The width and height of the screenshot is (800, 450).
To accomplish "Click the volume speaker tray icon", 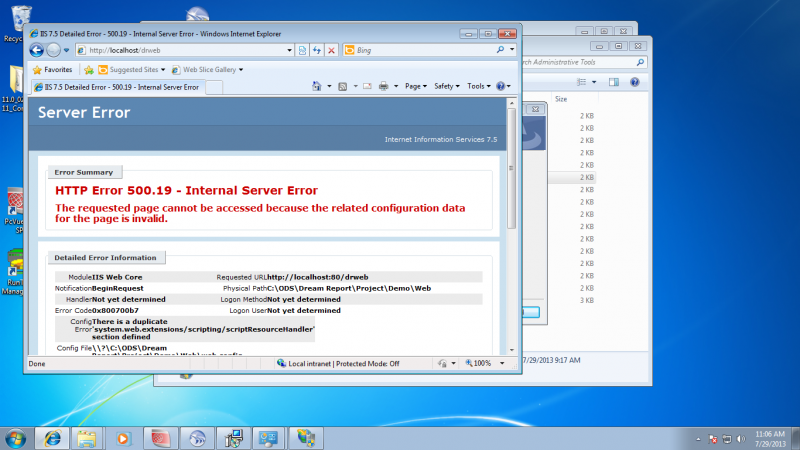I will [x=741, y=439].
